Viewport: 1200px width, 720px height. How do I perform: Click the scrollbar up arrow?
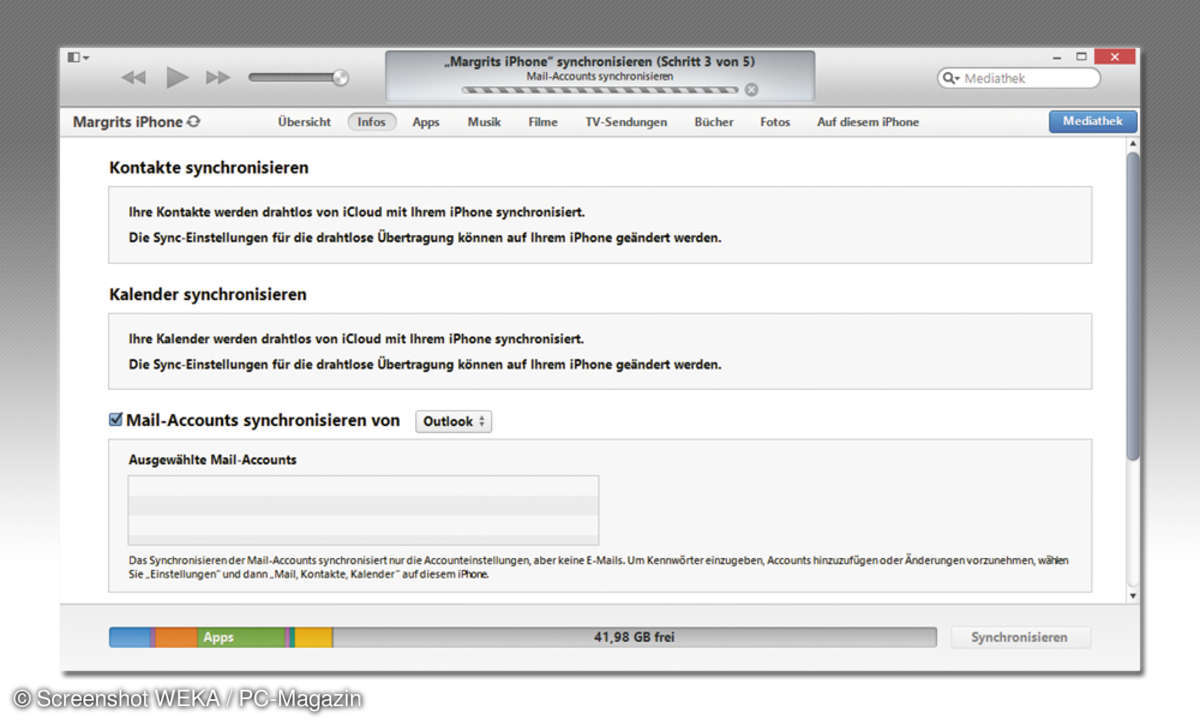pos(1132,145)
